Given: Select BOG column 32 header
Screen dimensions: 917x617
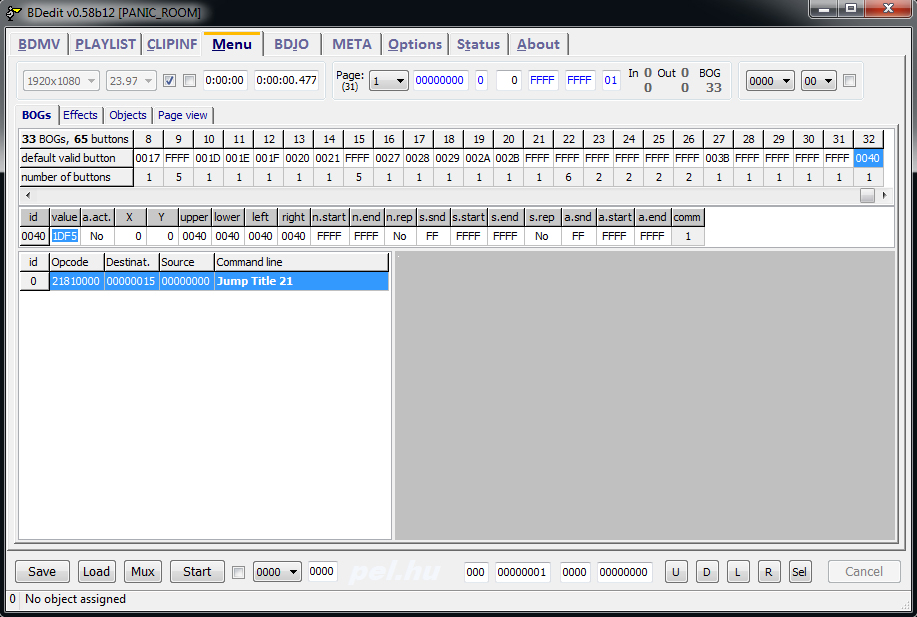Looking at the screenshot, I should (x=868, y=139).
